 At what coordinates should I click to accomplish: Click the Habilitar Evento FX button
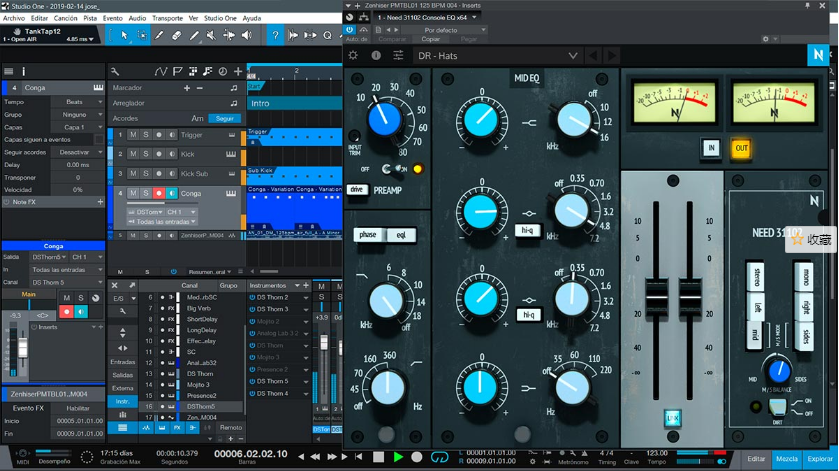tap(78, 408)
